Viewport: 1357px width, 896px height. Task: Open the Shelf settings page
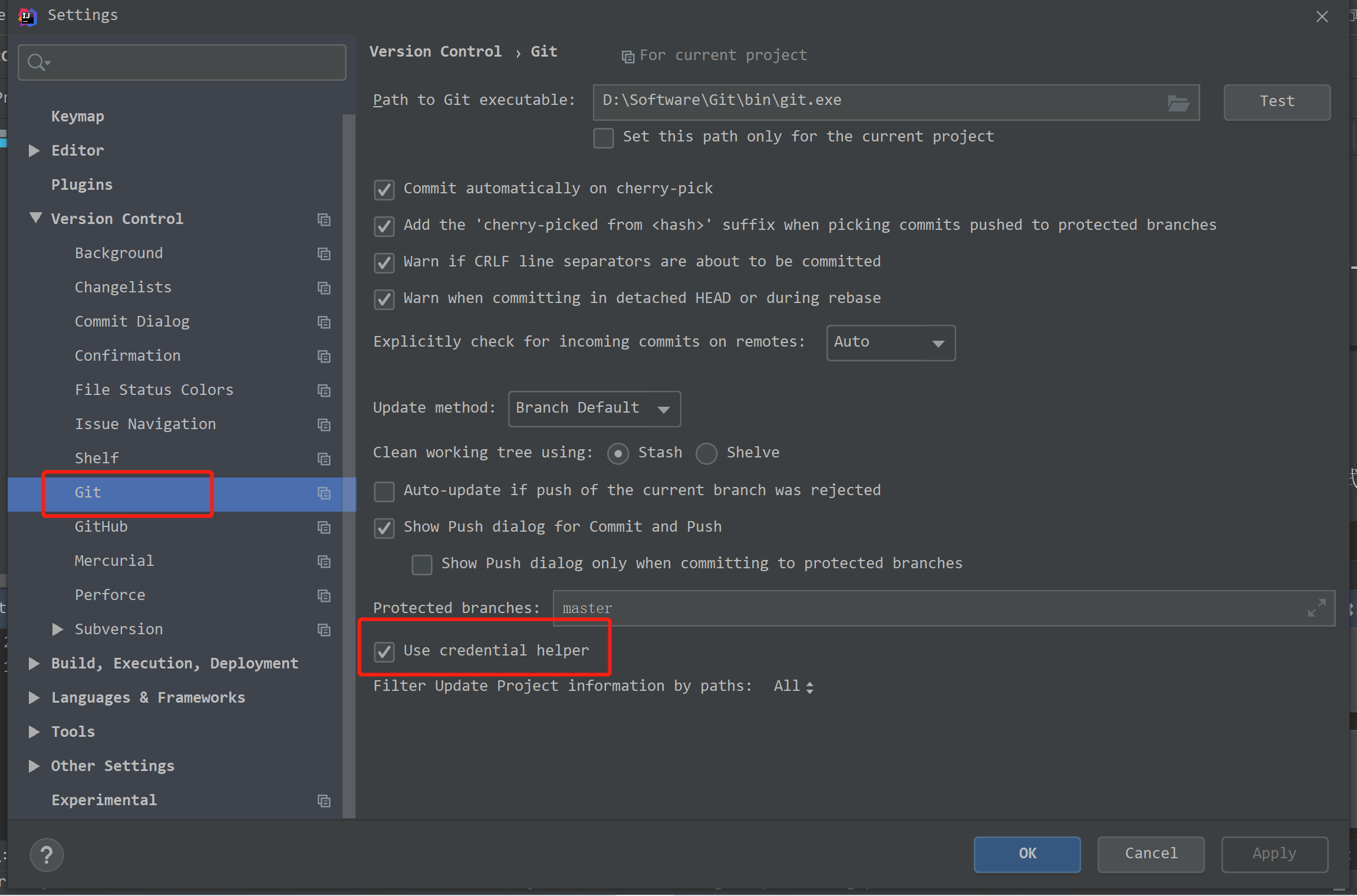[x=97, y=459]
